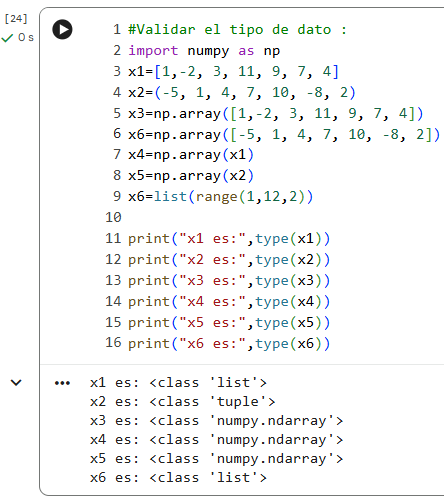Click output line "x5 es: <class 'numpy.ndarray'>"
444x501 pixels.
tap(216, 459)
